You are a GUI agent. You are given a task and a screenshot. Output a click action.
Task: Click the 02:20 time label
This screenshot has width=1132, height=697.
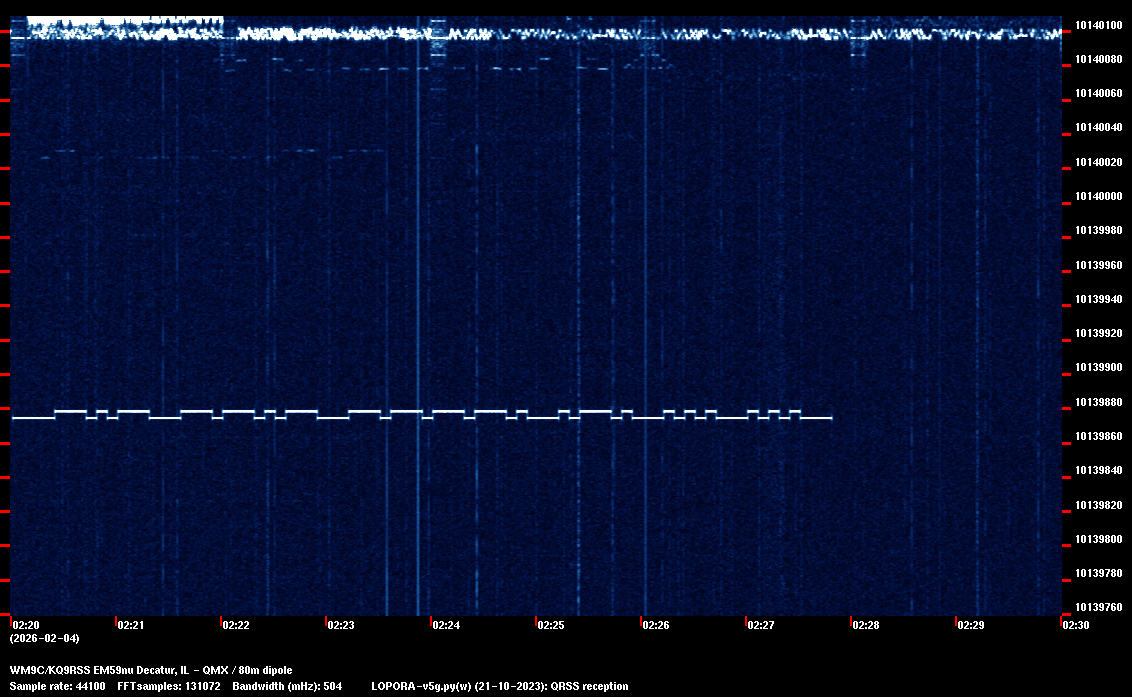[26, 625]
